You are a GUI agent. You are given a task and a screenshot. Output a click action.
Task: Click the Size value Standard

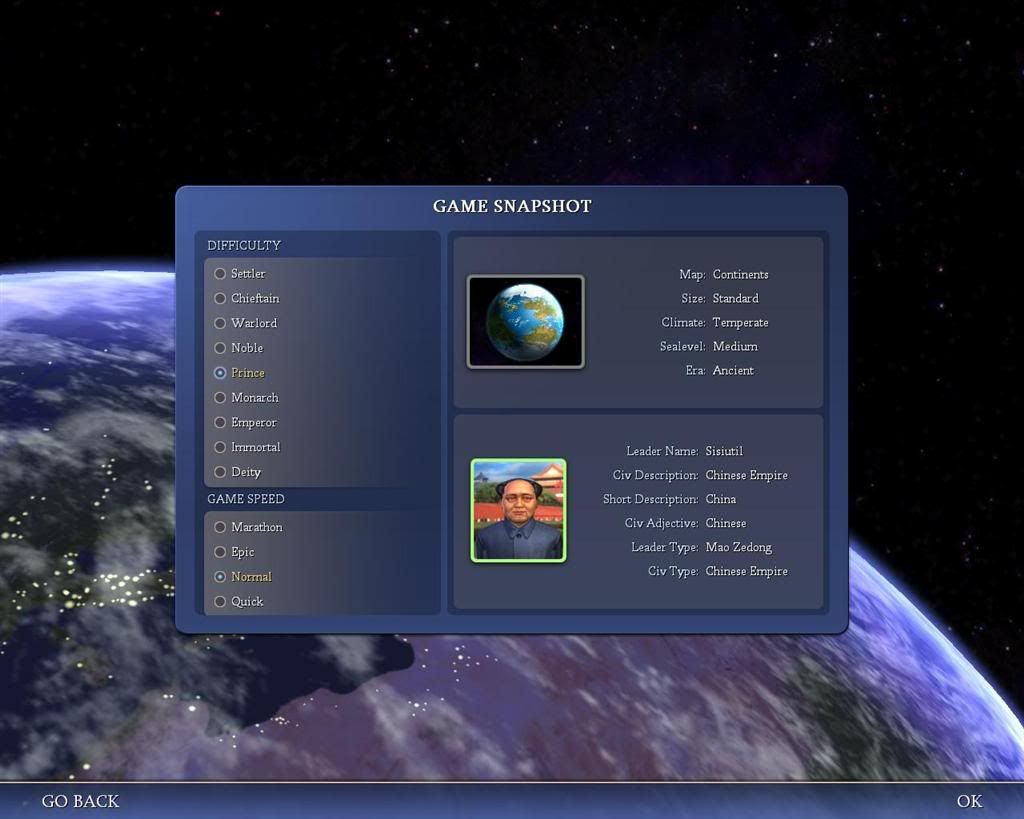tap(735, 298)
